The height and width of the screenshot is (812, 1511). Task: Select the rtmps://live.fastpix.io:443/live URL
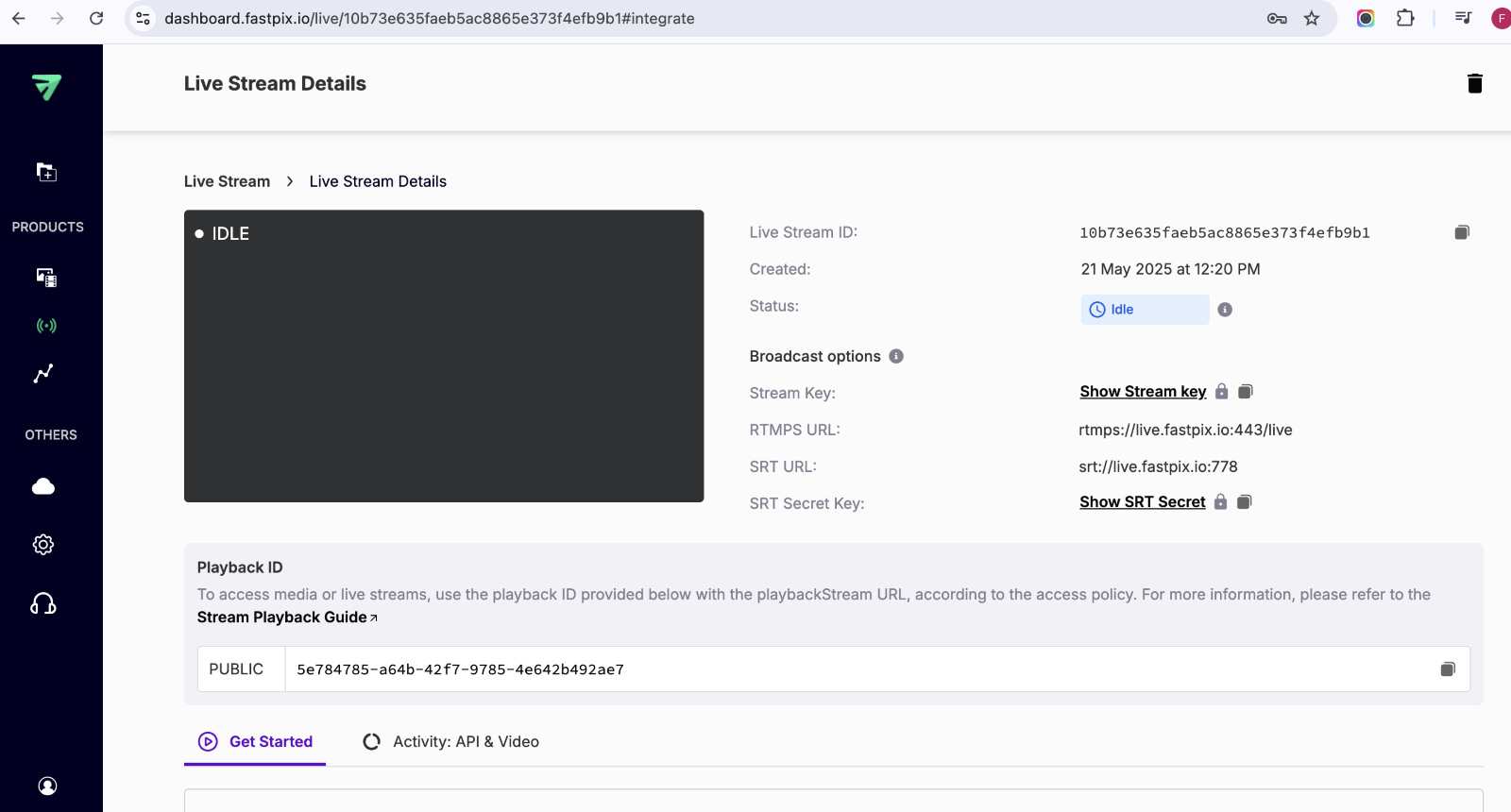click(x=1185, y=430)
